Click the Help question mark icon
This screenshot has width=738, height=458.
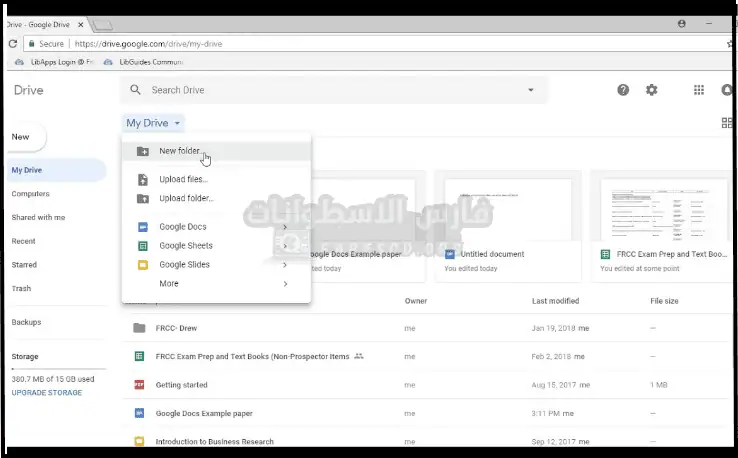click(x=623, y=90)
